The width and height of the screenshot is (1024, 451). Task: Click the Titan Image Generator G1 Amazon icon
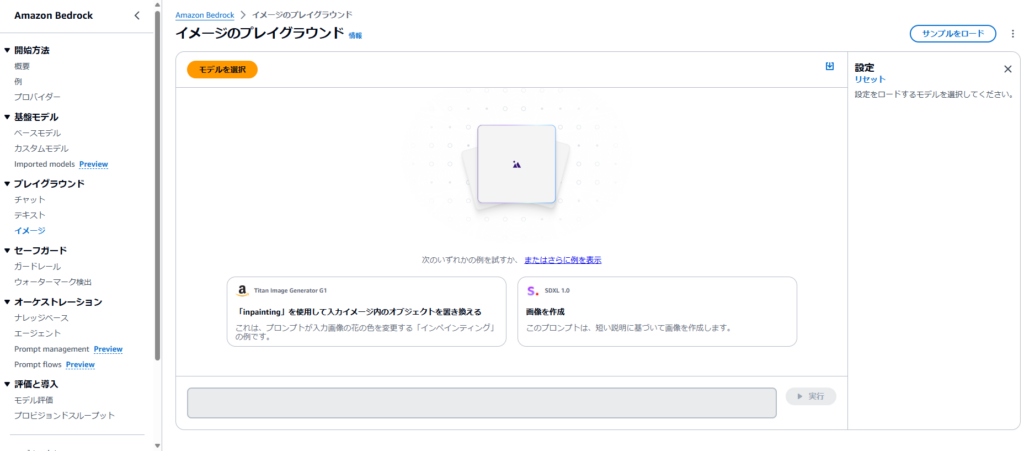click(x=242, y=290)
